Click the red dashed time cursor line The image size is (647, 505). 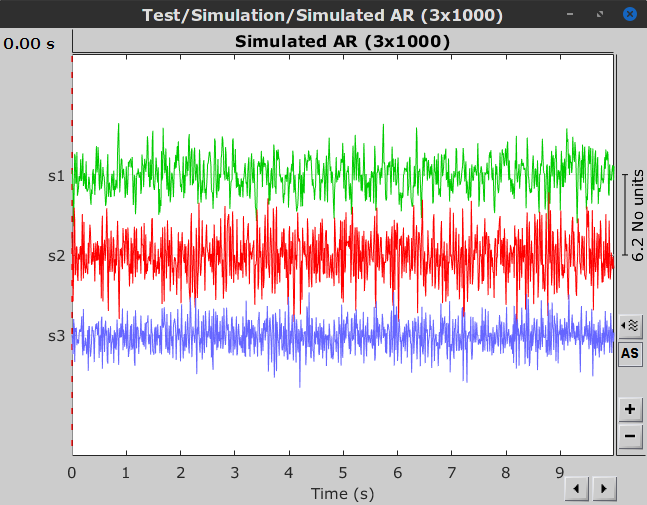[x=72, y=400]
